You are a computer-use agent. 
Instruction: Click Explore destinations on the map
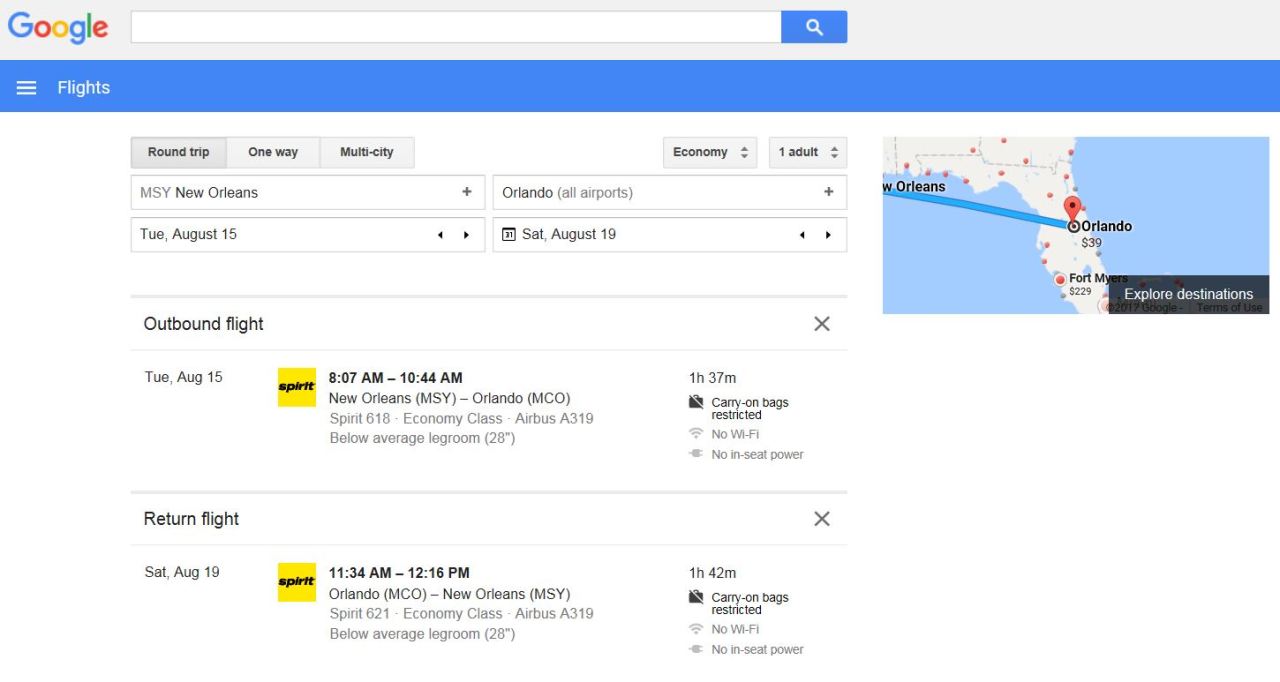point(1188,294)
